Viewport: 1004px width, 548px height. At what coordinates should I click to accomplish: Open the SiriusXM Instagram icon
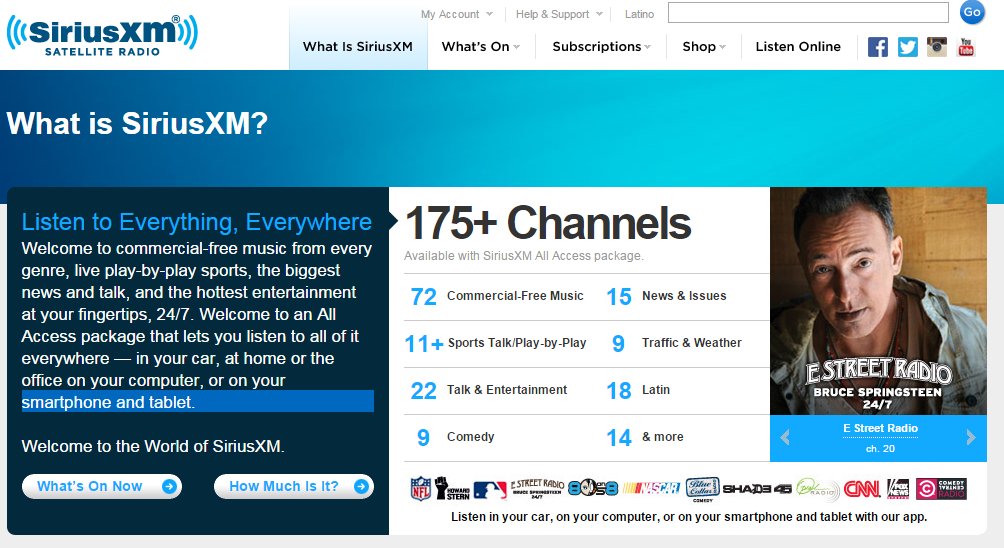(937, 47)
